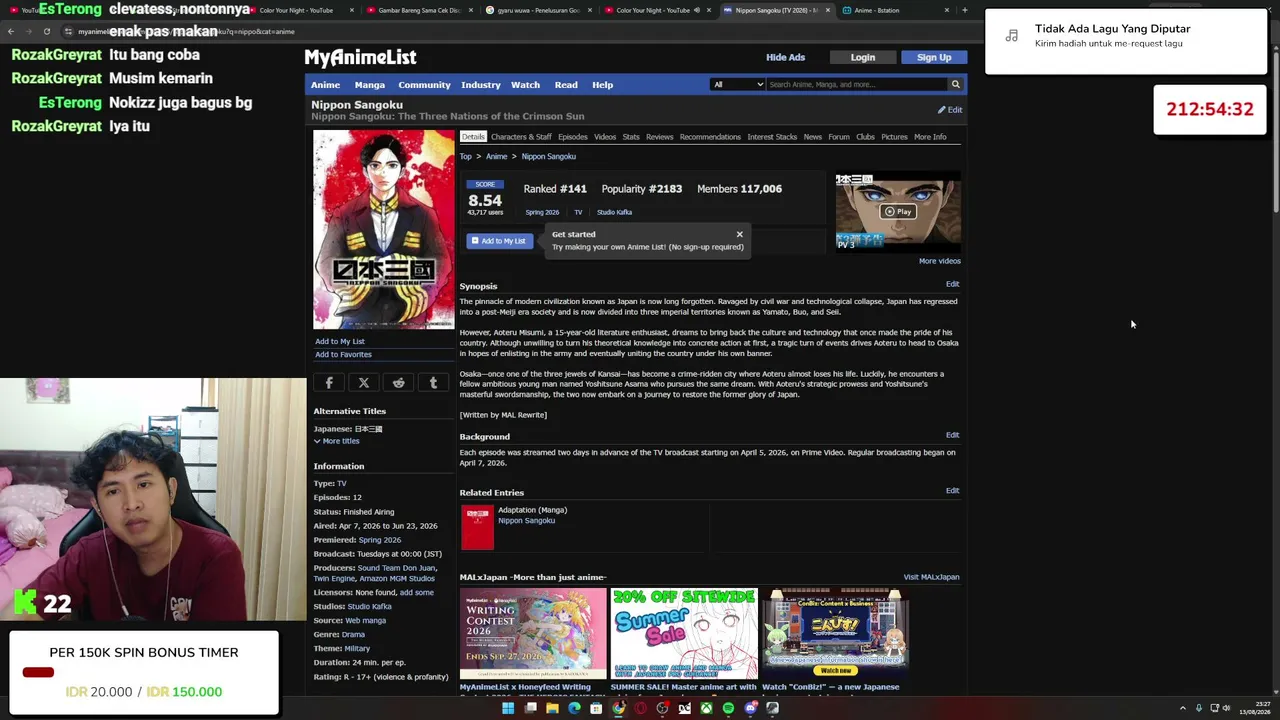The height and width of the screenshot is (720, 1280).
Task: Close the Get started tooltip
Action: pyautogui.click(x=740, y=234)
